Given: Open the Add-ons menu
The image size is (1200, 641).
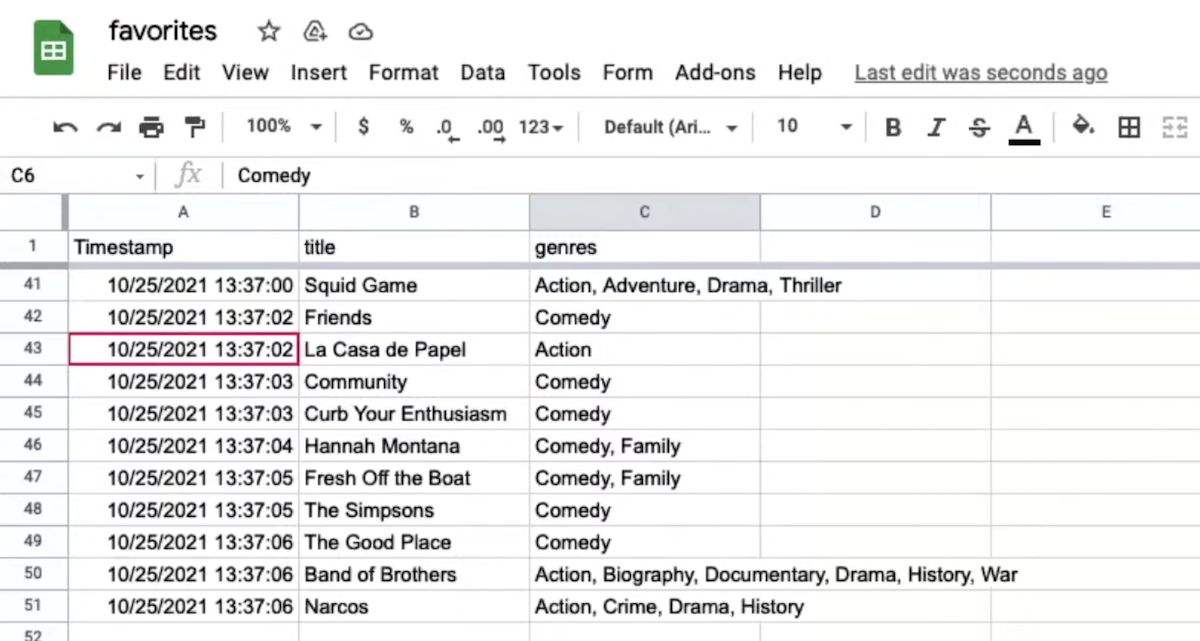Looking at the screenshot, I should pos(715,73).
